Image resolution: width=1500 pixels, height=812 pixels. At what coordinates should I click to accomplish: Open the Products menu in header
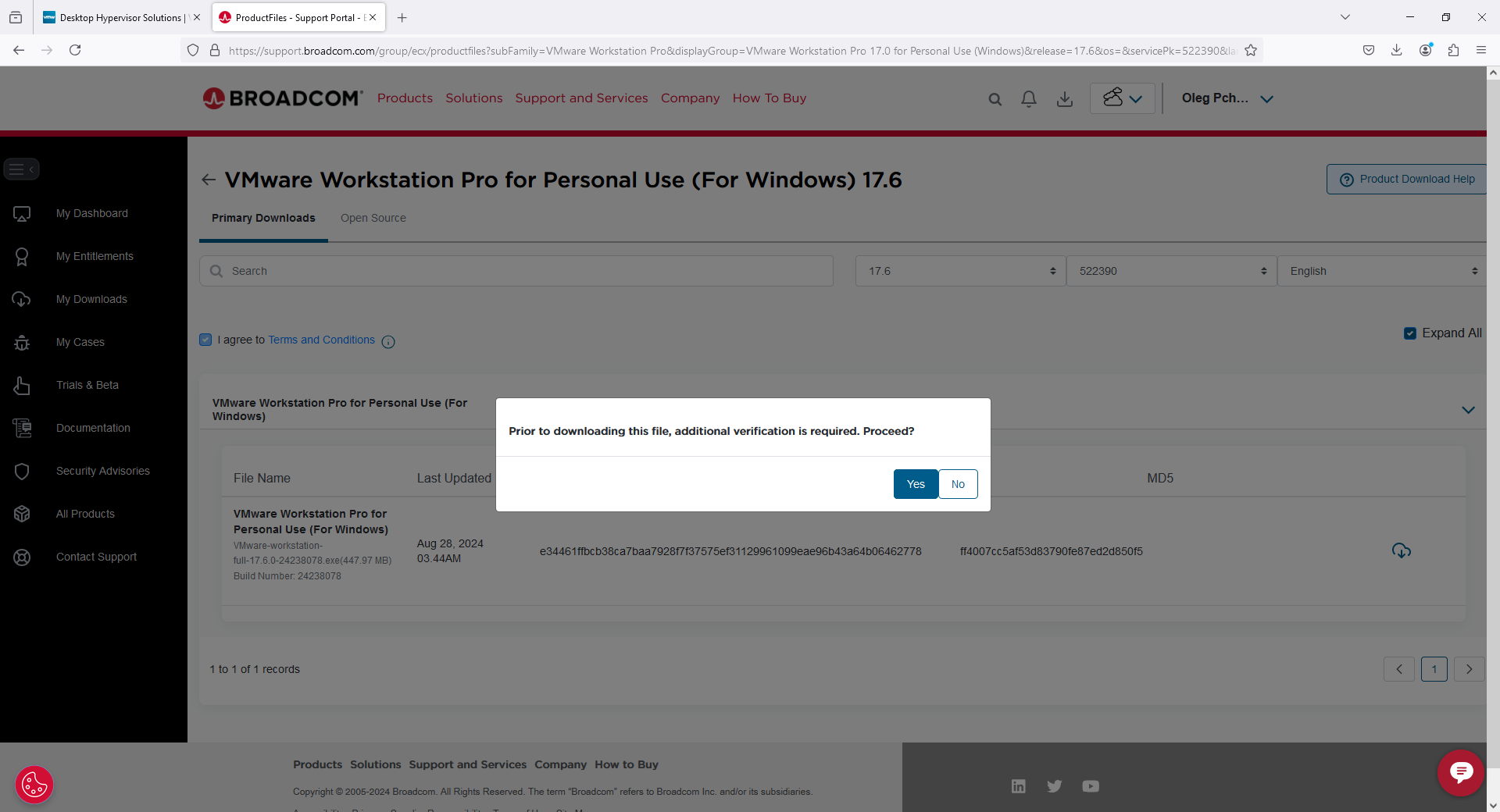[405, 98]
